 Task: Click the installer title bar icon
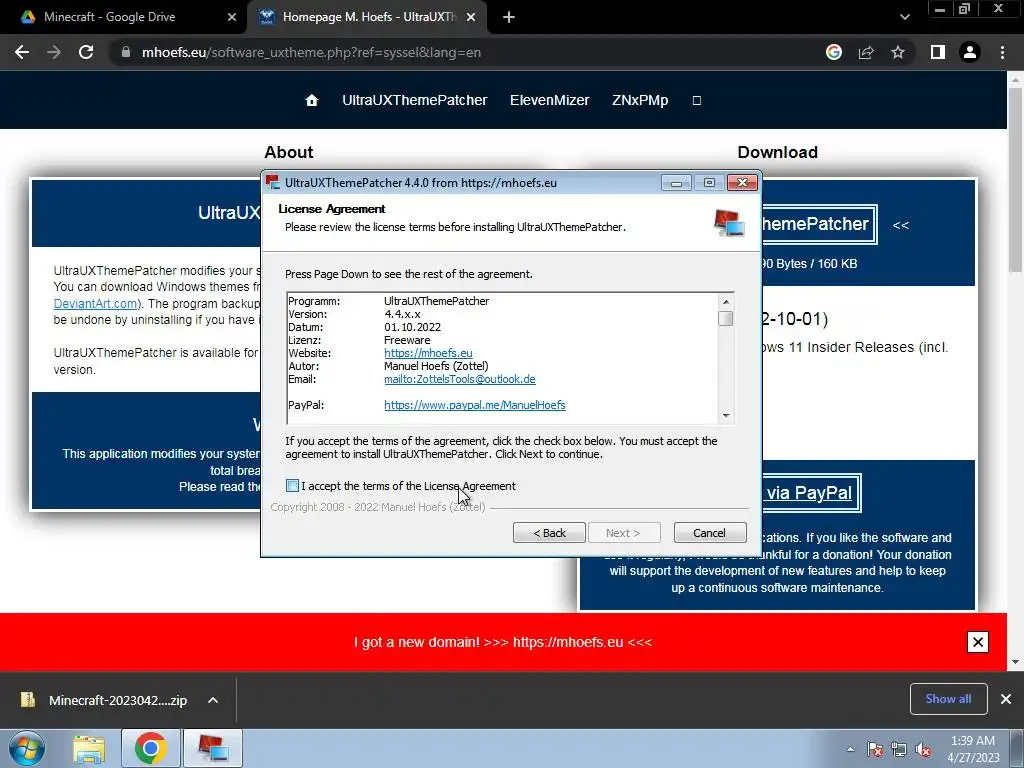tap(272, 182)
